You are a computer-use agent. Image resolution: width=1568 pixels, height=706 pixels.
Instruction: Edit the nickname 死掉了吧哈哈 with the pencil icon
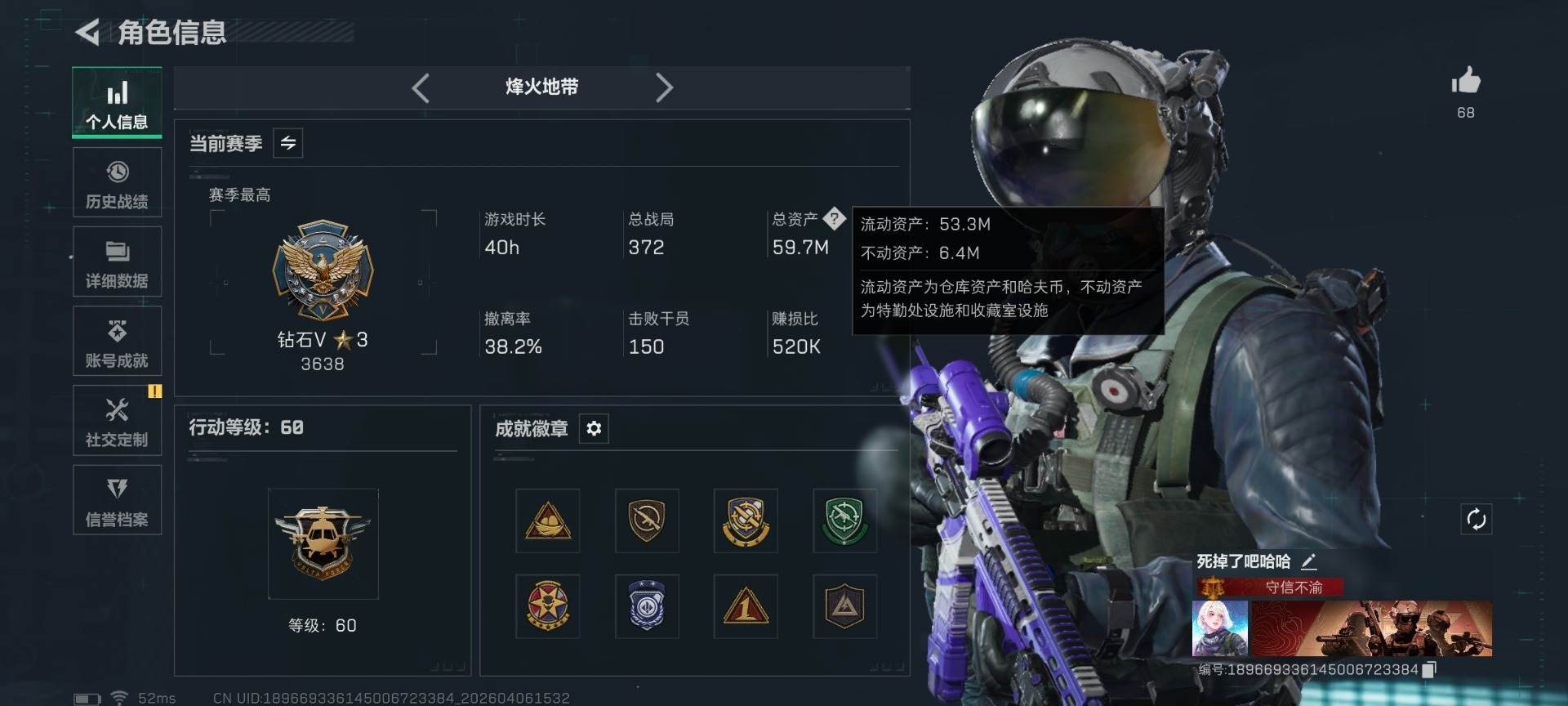coord(1309,561)
